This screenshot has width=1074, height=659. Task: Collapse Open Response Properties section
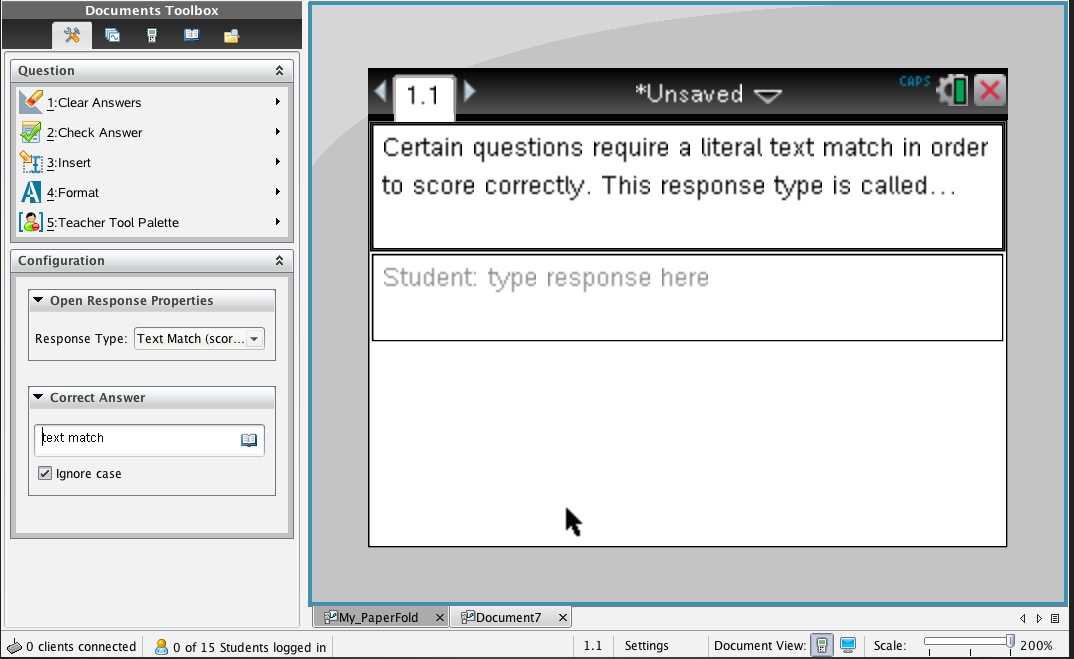point(38,301)
